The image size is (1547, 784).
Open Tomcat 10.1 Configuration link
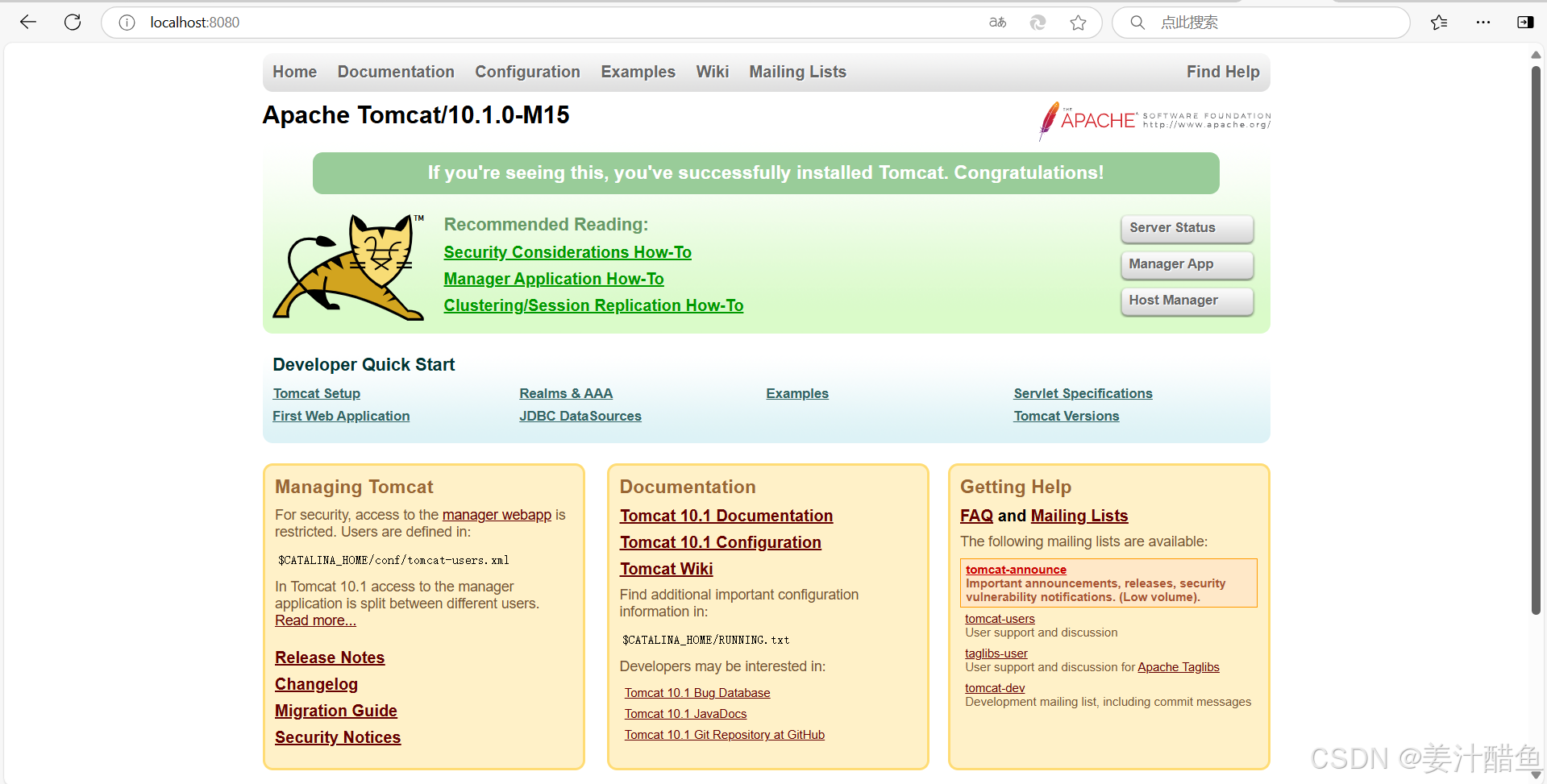[x=721, y=542]
